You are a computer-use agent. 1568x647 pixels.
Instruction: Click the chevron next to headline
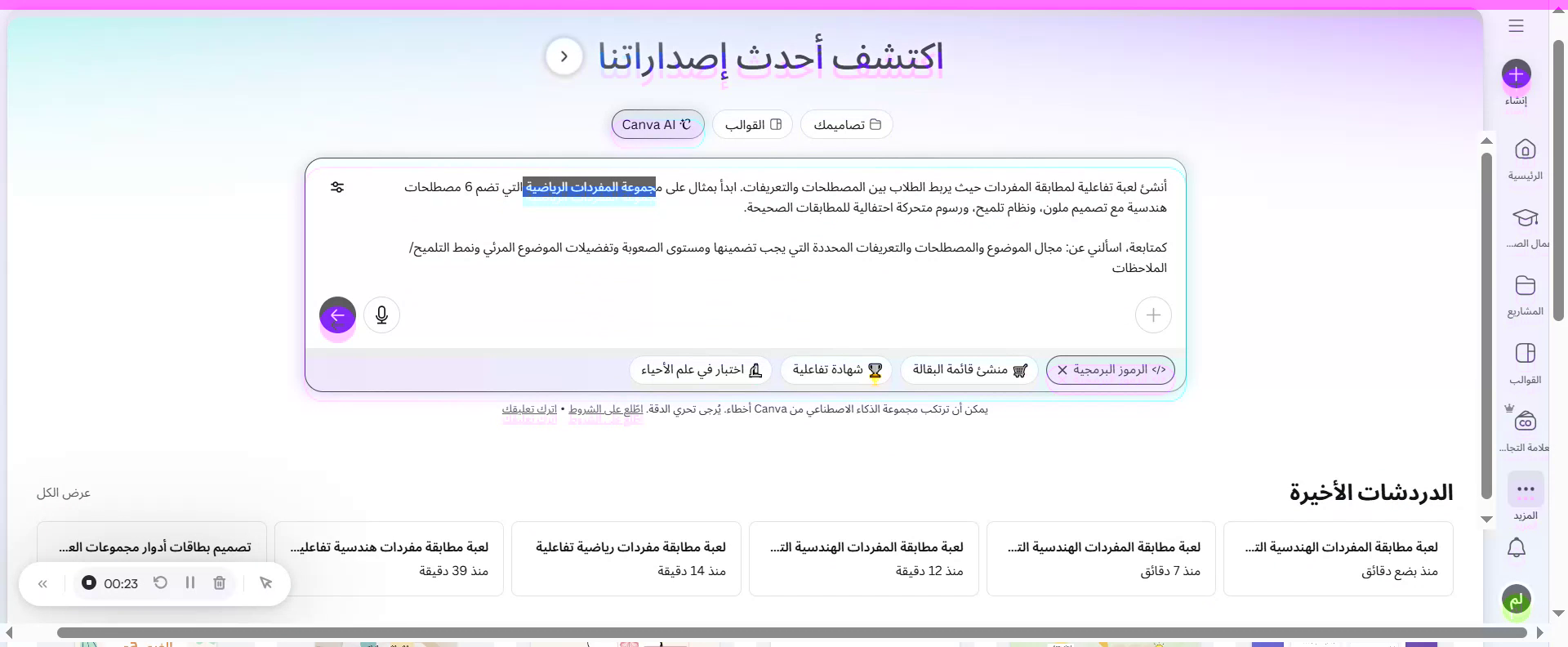point(563,56)
